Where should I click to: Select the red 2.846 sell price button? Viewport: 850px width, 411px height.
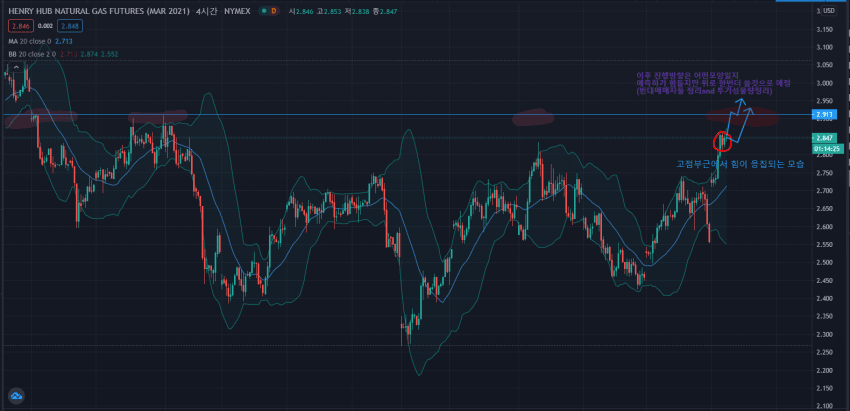point(21,25)
